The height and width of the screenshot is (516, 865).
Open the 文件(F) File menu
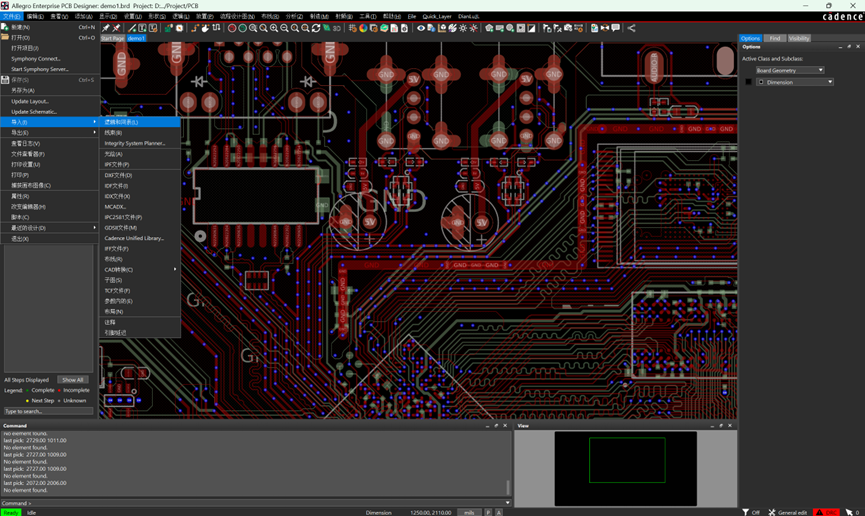tap(12, 17)
